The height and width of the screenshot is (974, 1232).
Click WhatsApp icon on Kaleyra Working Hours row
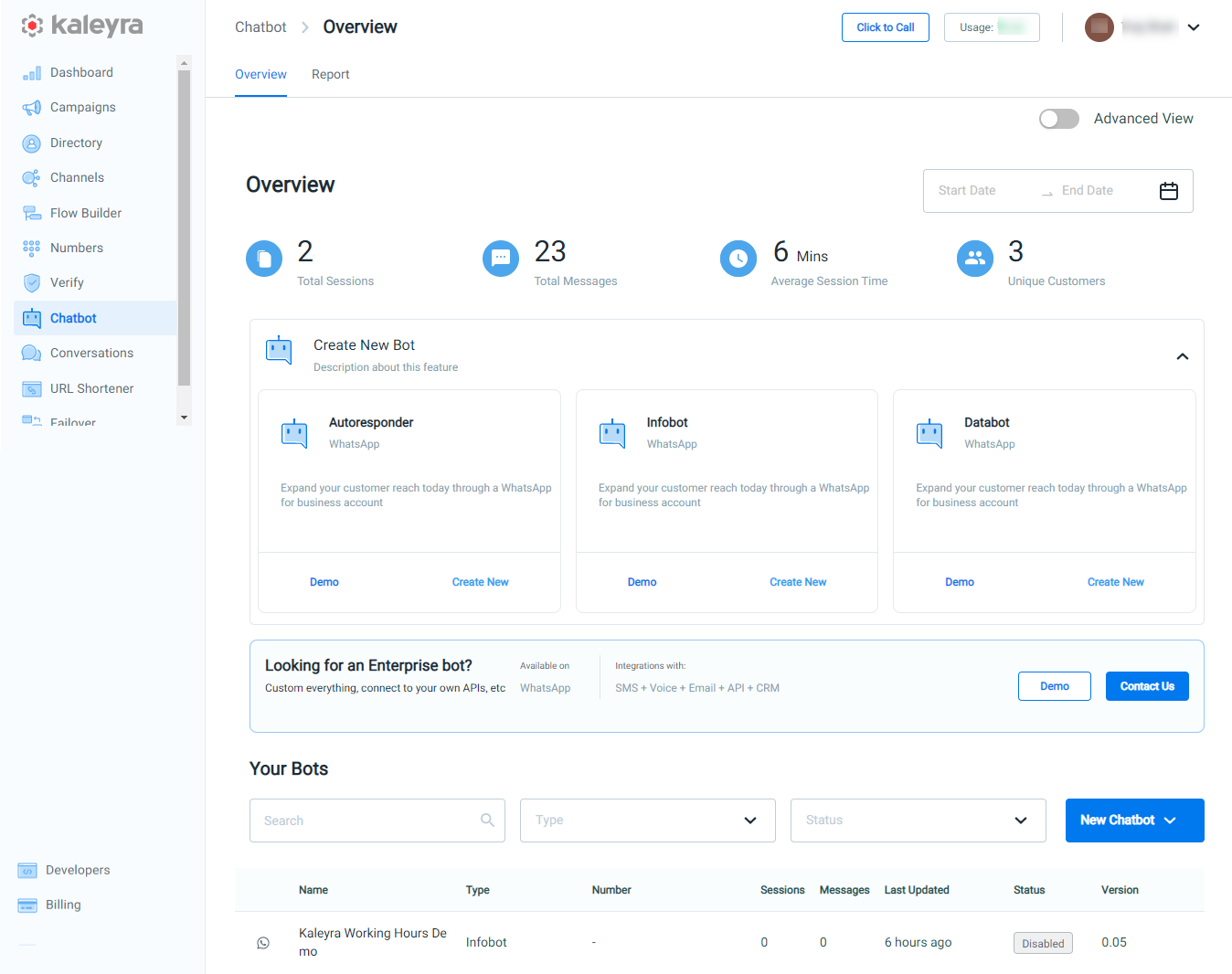(263, 943)
